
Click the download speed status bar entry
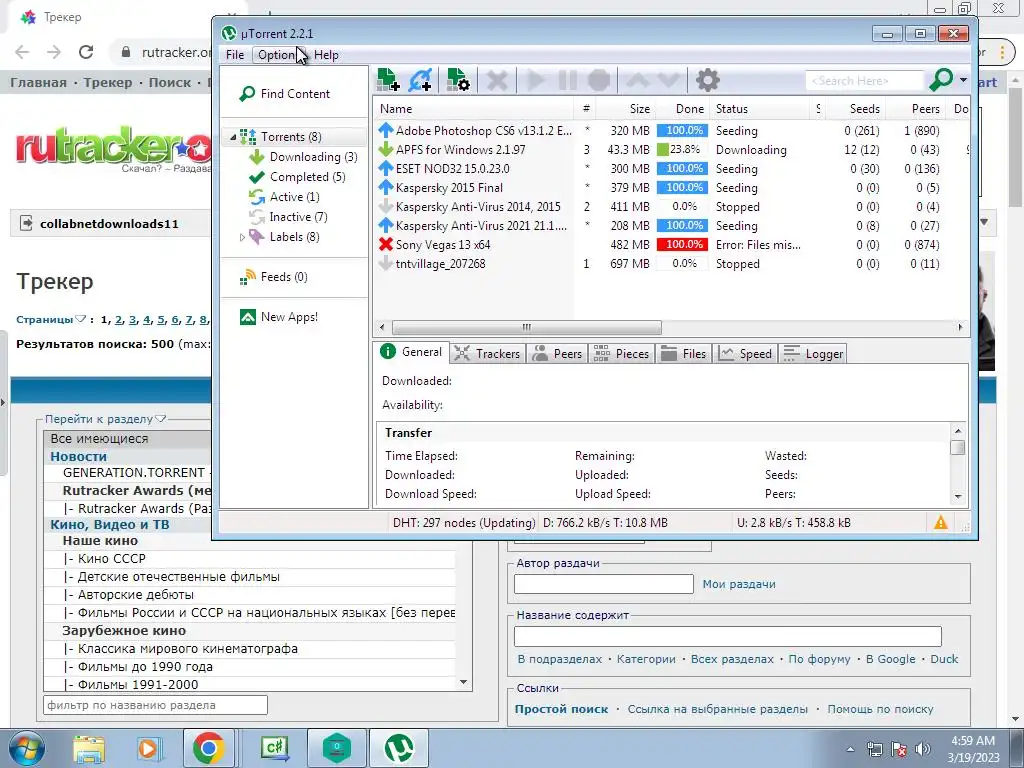point(605,523)
